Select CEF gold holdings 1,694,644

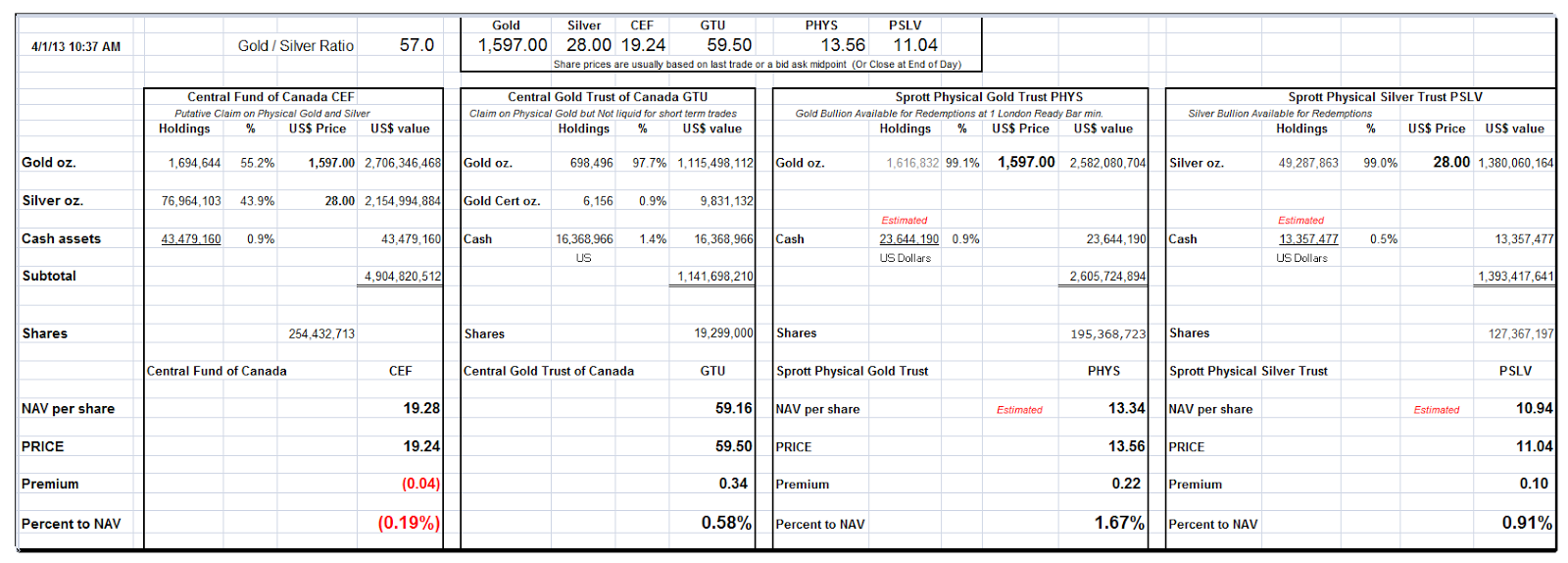[194, 163]
